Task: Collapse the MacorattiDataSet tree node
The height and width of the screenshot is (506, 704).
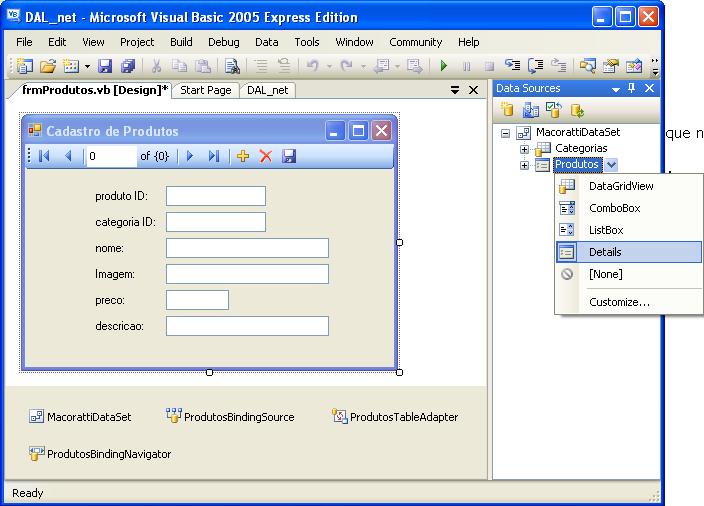Action: click(506, 133)
